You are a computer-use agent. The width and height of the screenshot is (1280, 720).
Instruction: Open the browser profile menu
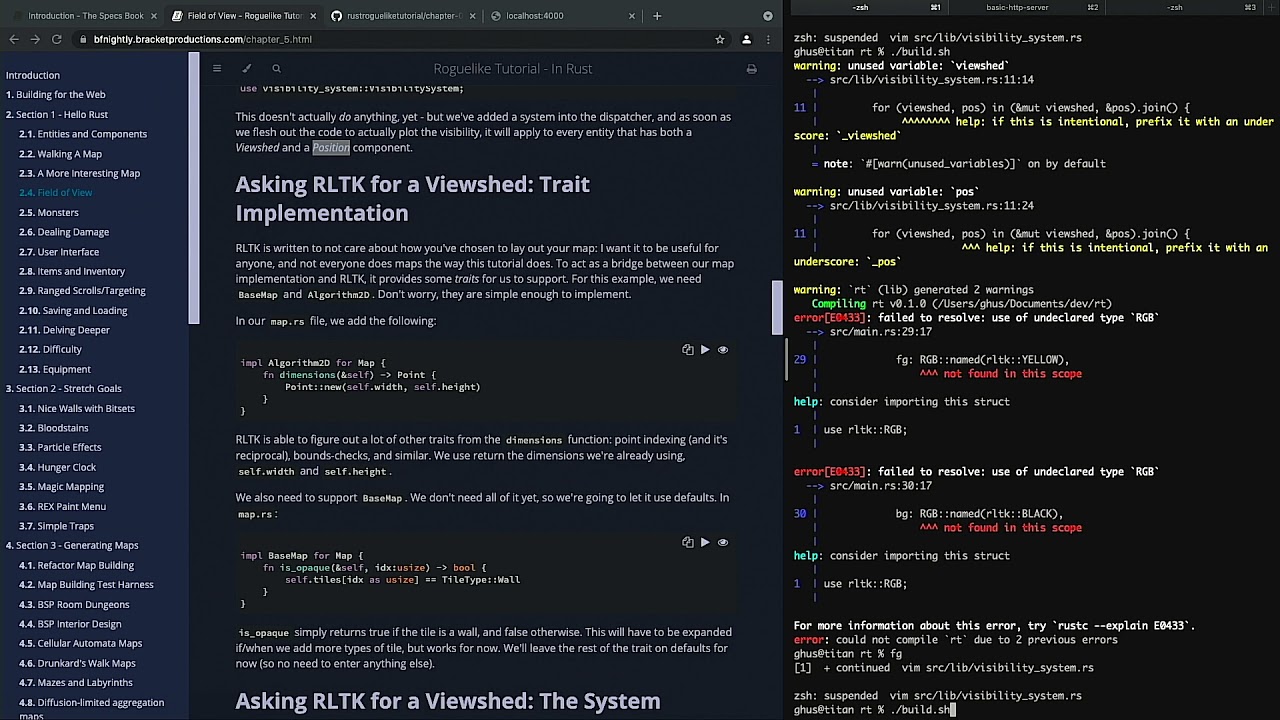(x=746, y=39)
